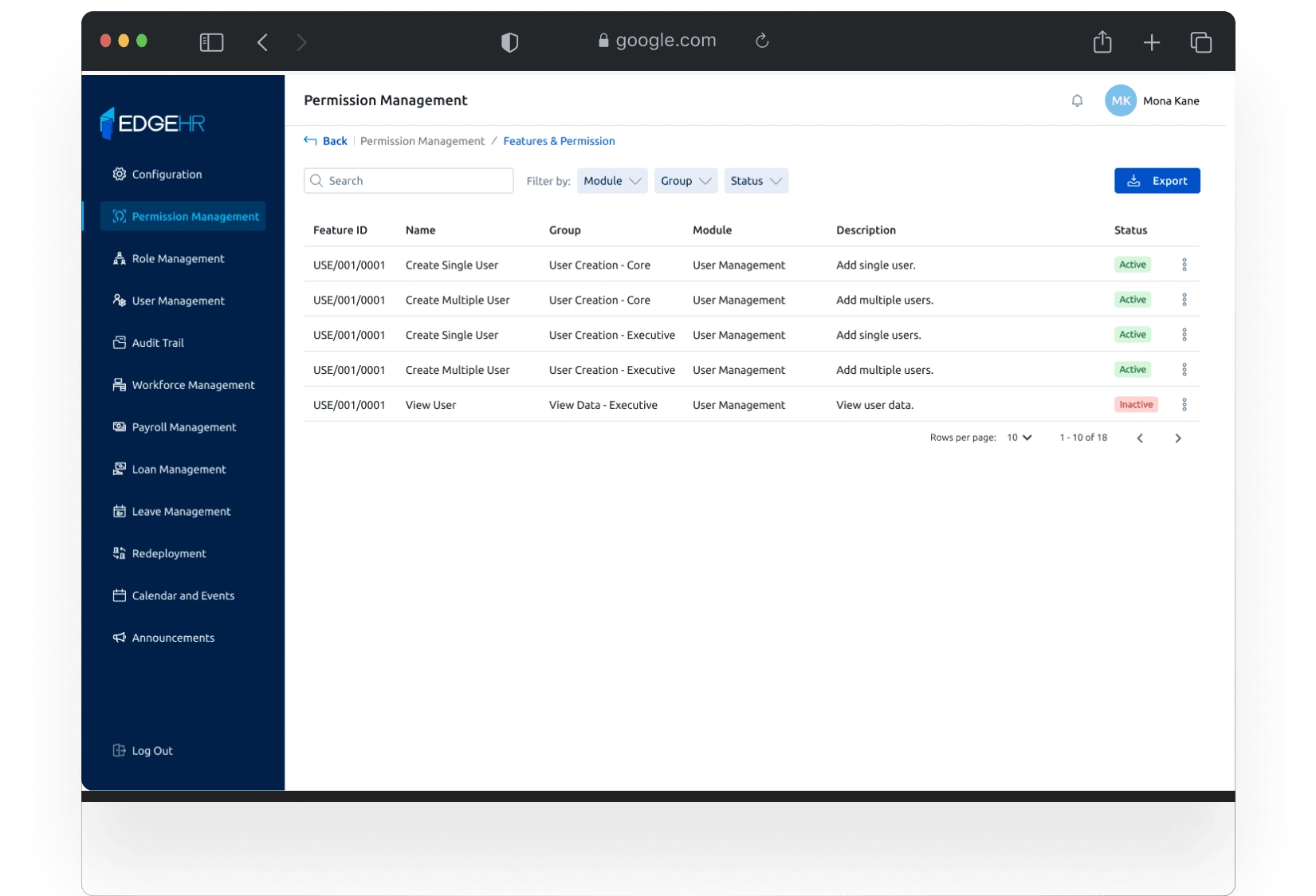Image resolution: width=1316 pixels, height=896 pixels.
Task: Expand the Status filter dropdown
Action: pos(756,181)
